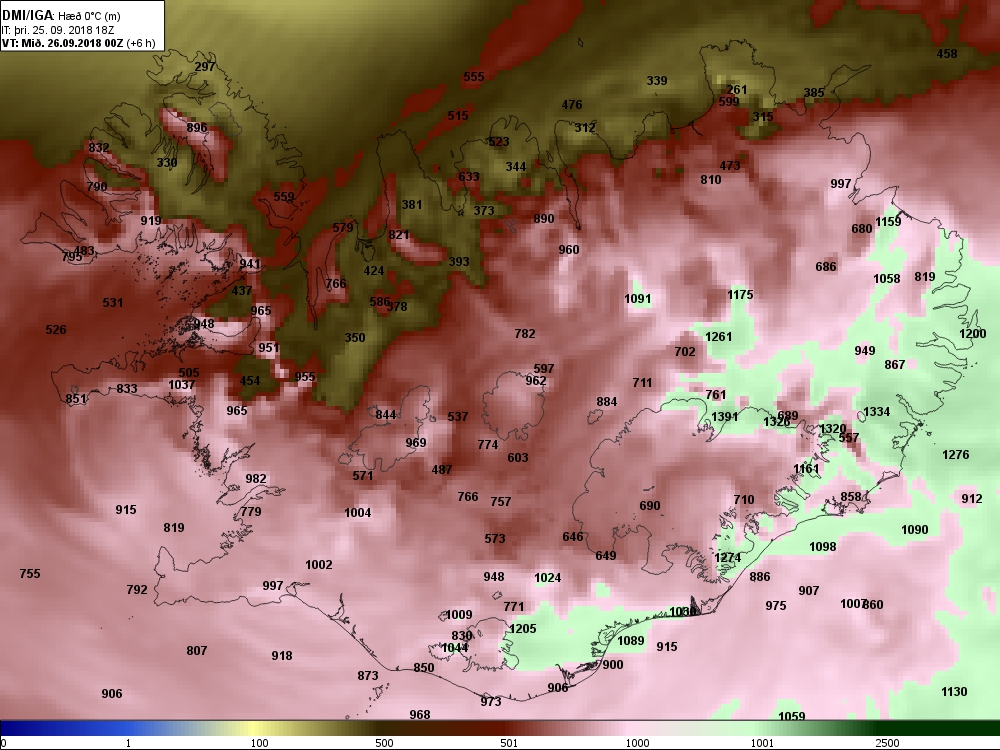Select the map value 884

607,402
